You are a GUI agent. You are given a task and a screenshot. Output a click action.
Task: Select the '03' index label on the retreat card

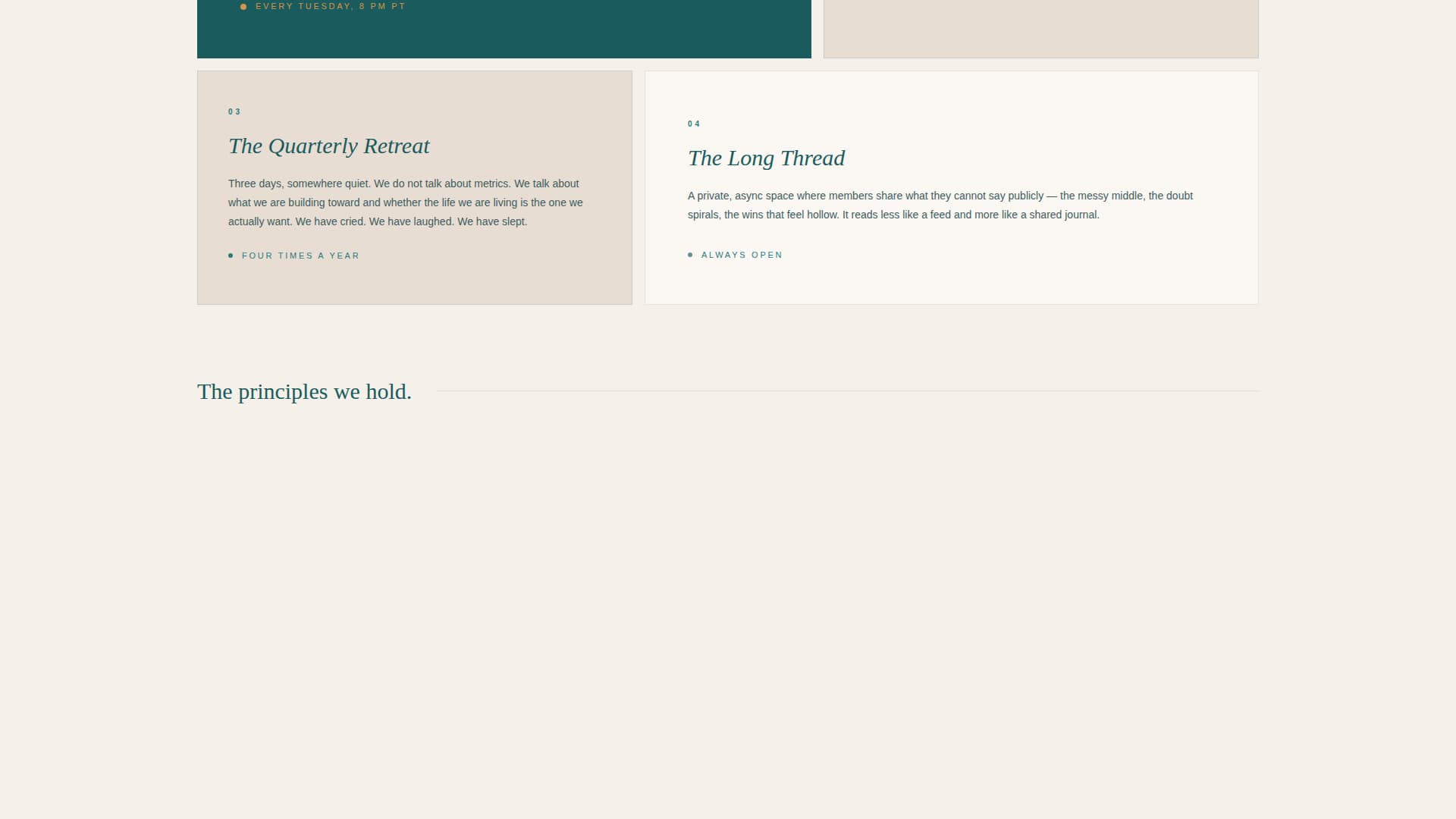click(x=235, y=111)
